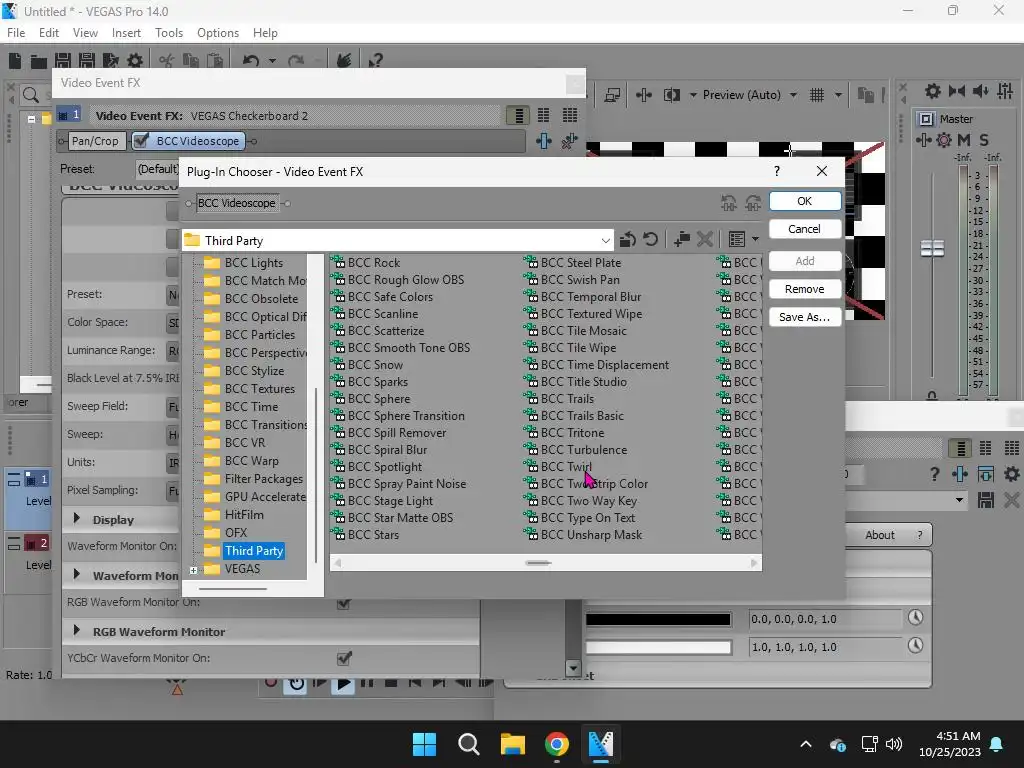This screenshot has height=768, width=1024.
Task: Click the Split Screen View icon in preview
Action: (671, 95)
